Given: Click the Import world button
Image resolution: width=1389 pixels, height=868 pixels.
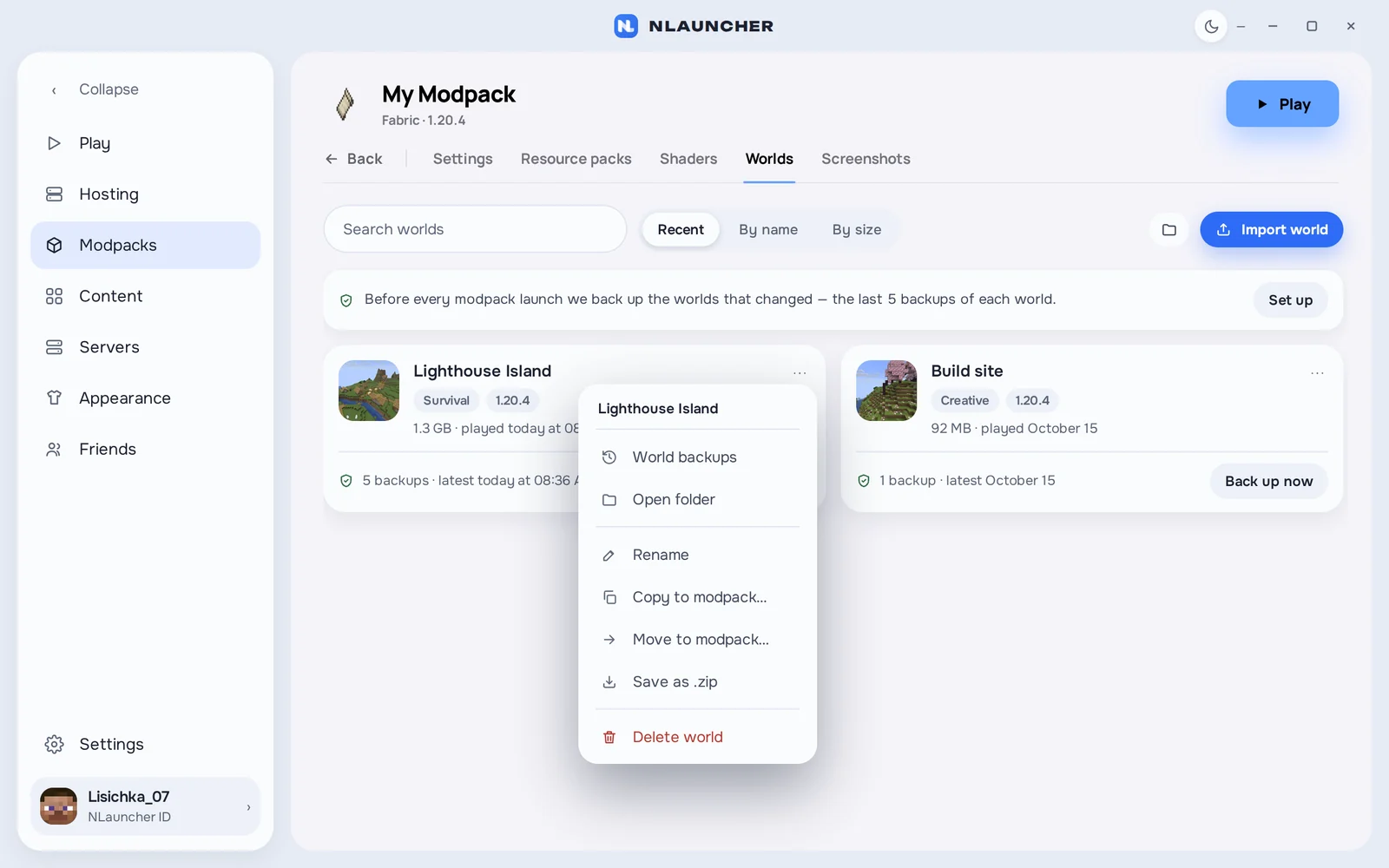Looking at the screenshot, I should click(1271, 229).
